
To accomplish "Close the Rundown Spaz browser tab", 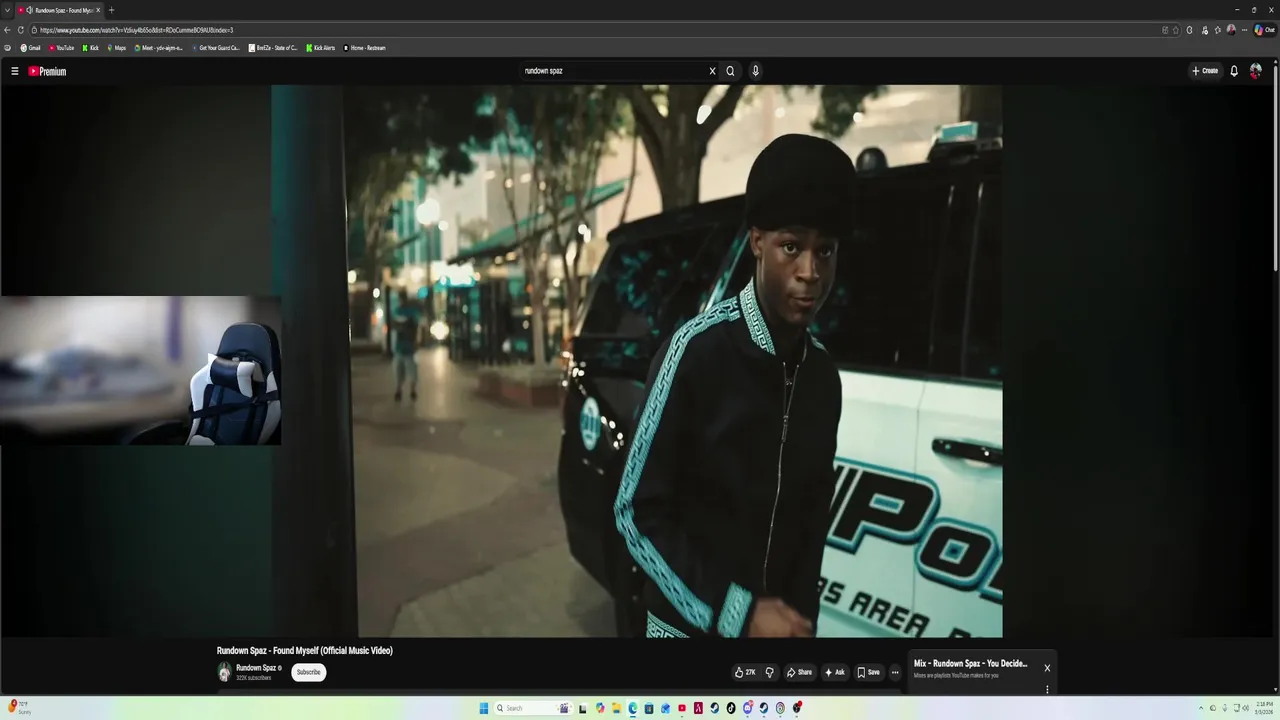I will [98, 10].
